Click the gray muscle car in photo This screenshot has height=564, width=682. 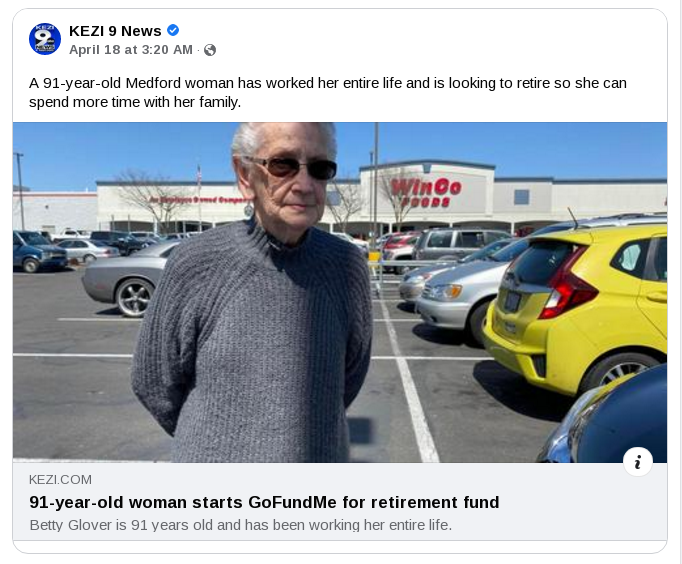[x=120, y=275]
